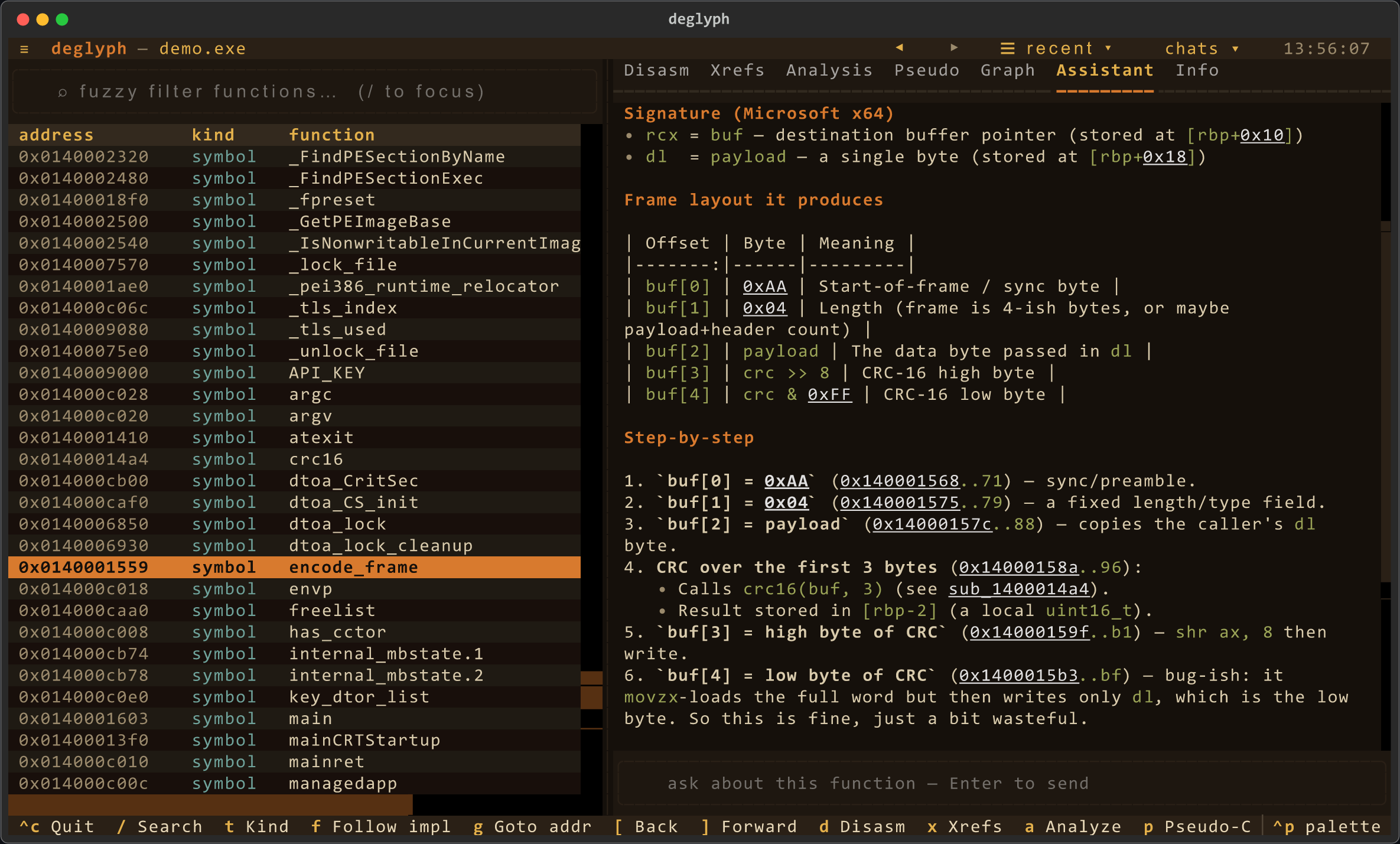Select the main function row
This screenshot has width=1400, height=844.
pos(294,718)
